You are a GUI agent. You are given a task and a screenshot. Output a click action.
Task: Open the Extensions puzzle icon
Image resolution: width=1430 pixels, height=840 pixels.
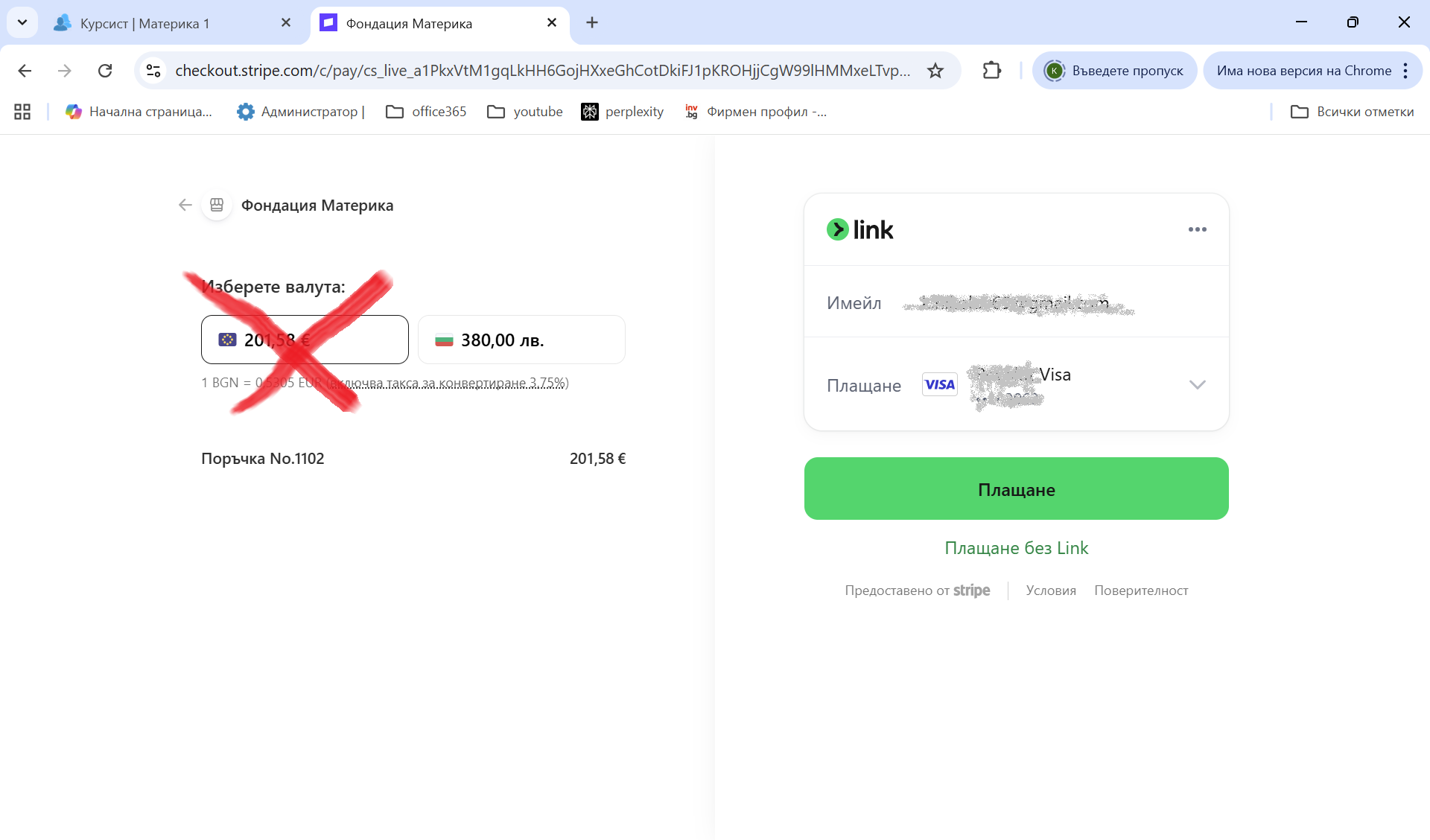point(991,71)
